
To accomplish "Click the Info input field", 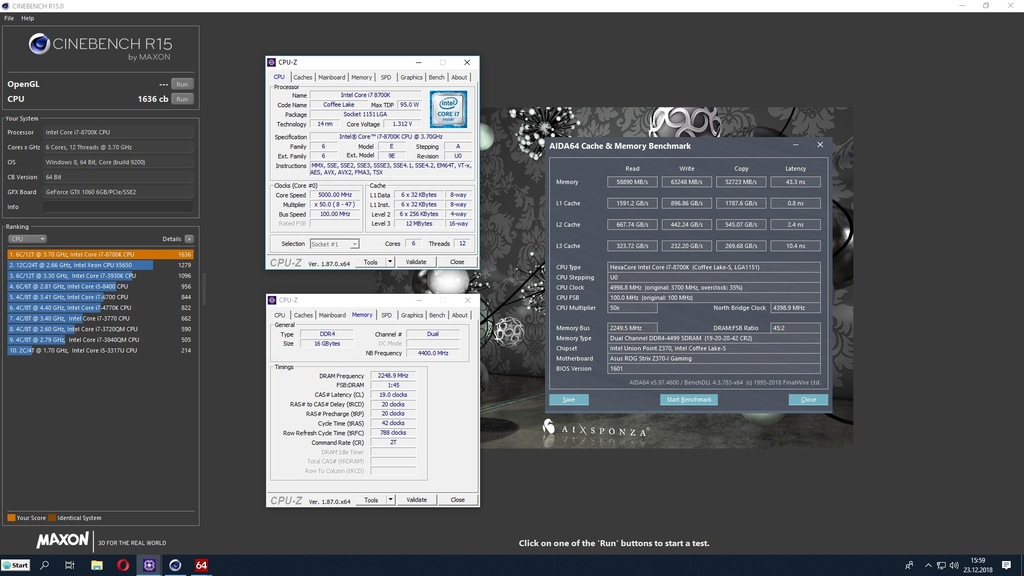I will pos(118,207).
